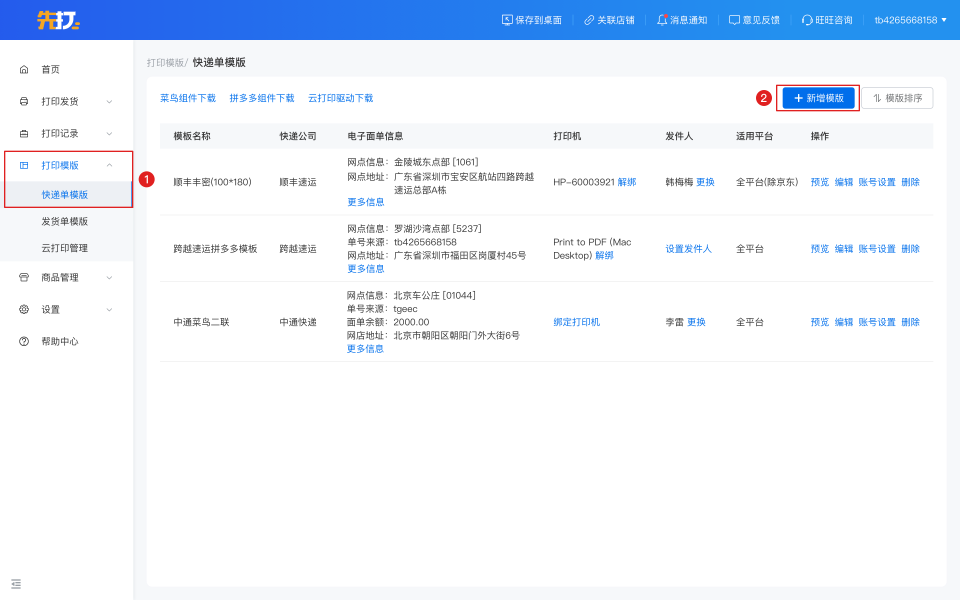Screen dimensions: 960x600
Task: Click the settings gear icon in sidebar
Action: click(24, 310)
